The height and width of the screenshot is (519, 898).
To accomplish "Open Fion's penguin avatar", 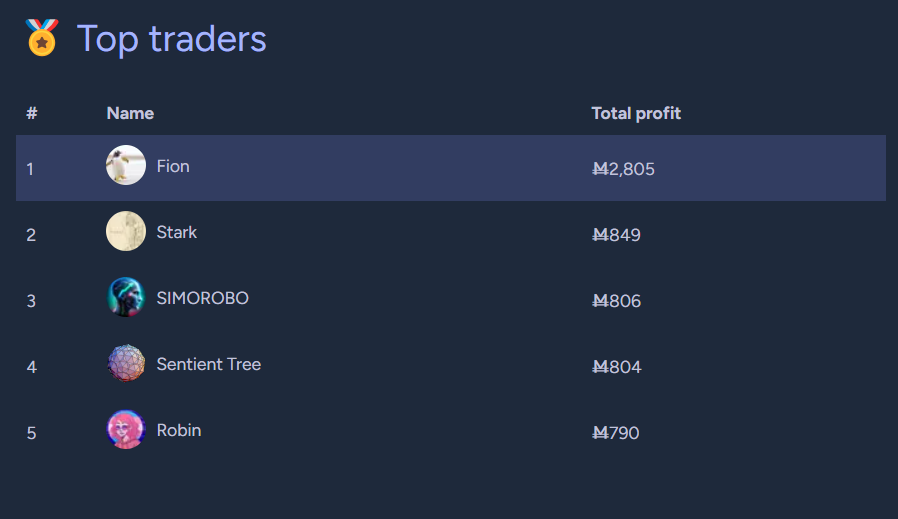I will pyautogui.click(x=126, y=165).
